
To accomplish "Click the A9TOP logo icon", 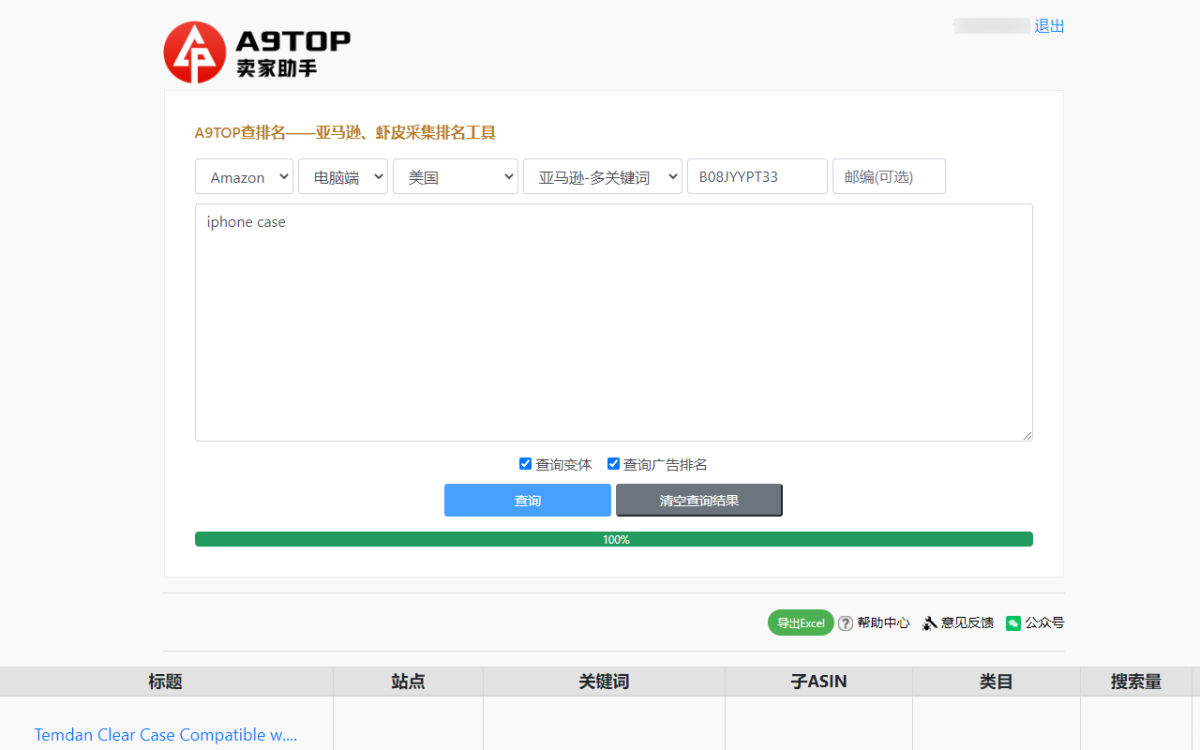I will point(195,52).
